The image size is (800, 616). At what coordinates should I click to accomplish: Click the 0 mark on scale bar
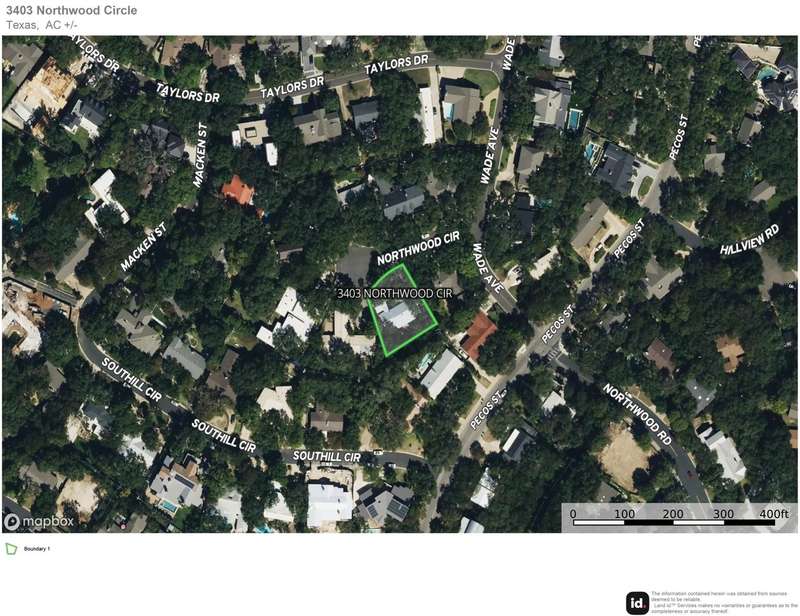574,514
